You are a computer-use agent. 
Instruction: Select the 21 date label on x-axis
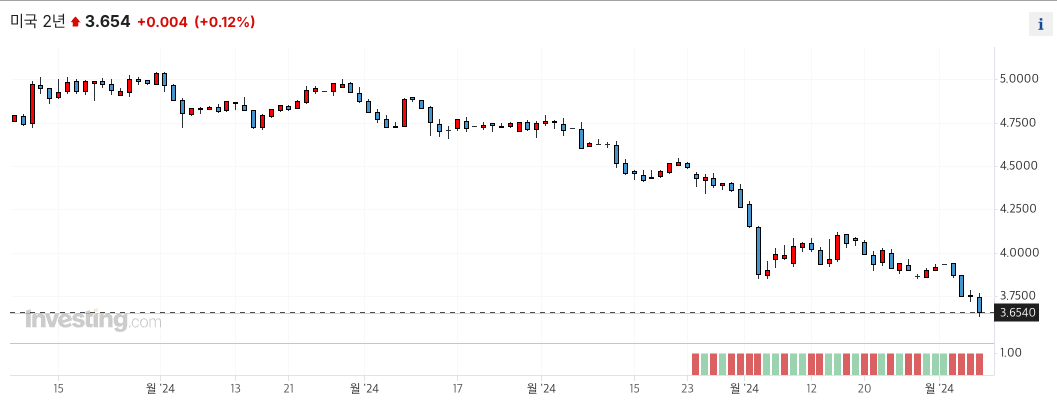point(288,388)
